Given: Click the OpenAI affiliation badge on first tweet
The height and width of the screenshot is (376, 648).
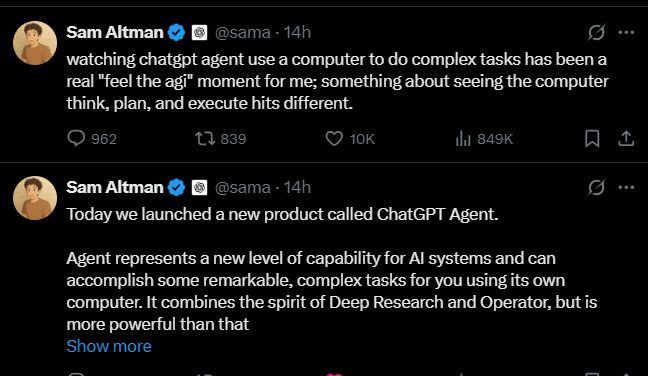Looking at the screenshot, I should [x=199, y=32].
